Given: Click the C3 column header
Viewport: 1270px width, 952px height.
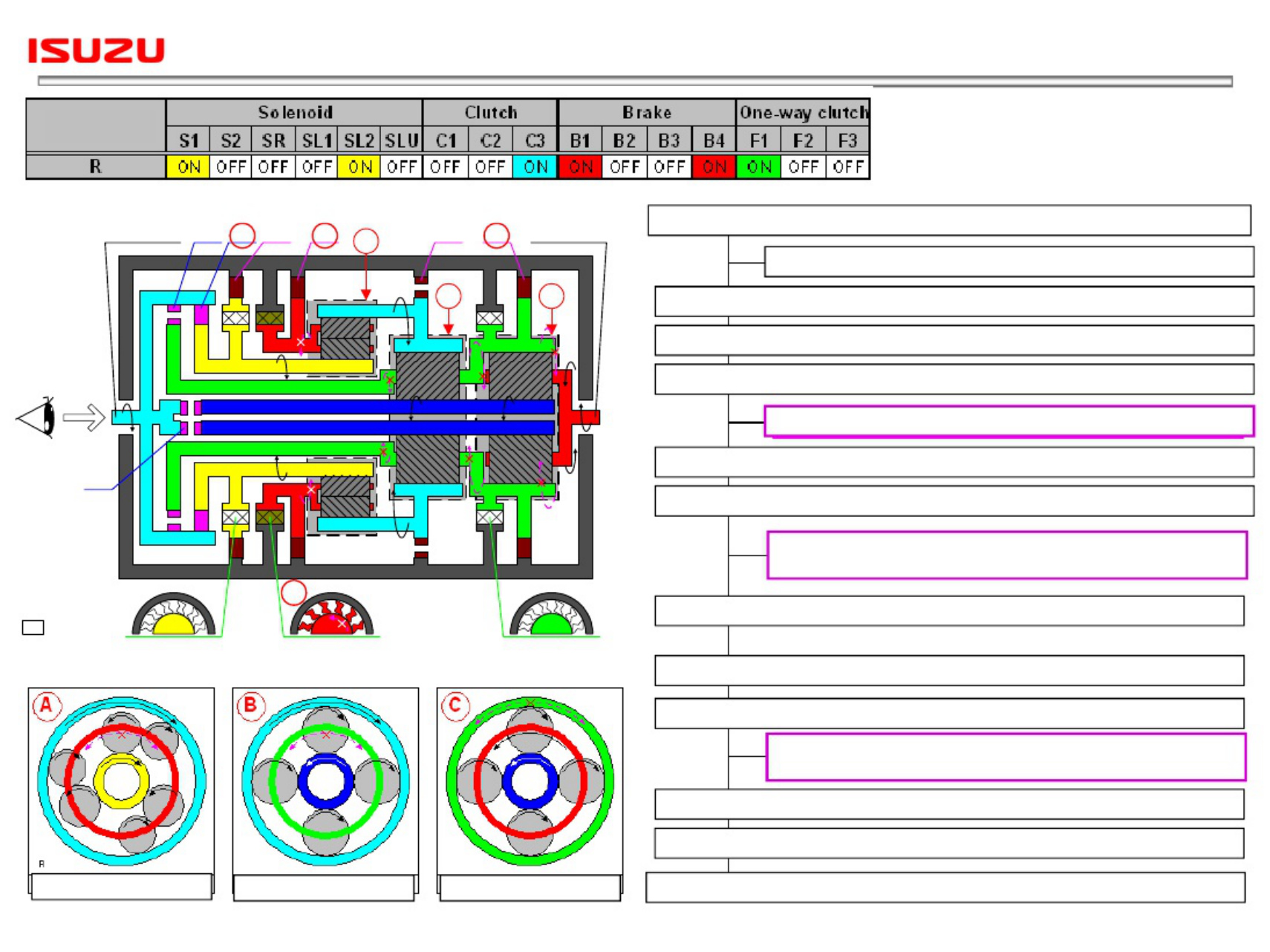Looking at the screenshot, I should point(535,140).
